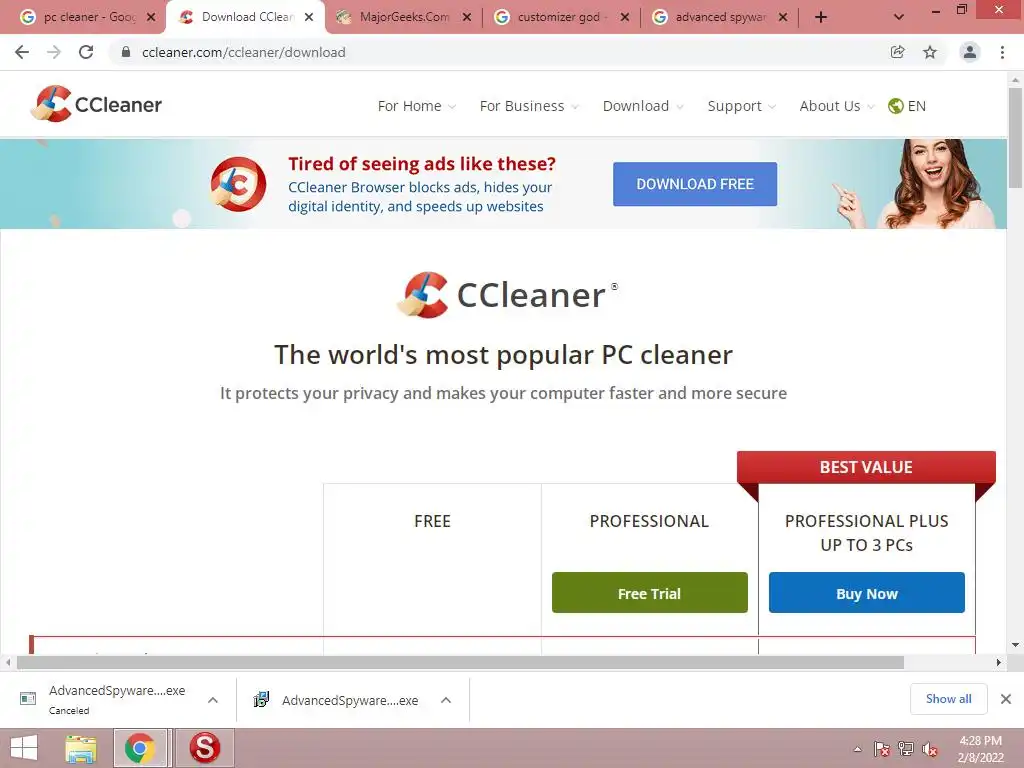The height and width of the screenshot is (768, 1024).
Task: Close the downloads bar
Action: 1006,699
